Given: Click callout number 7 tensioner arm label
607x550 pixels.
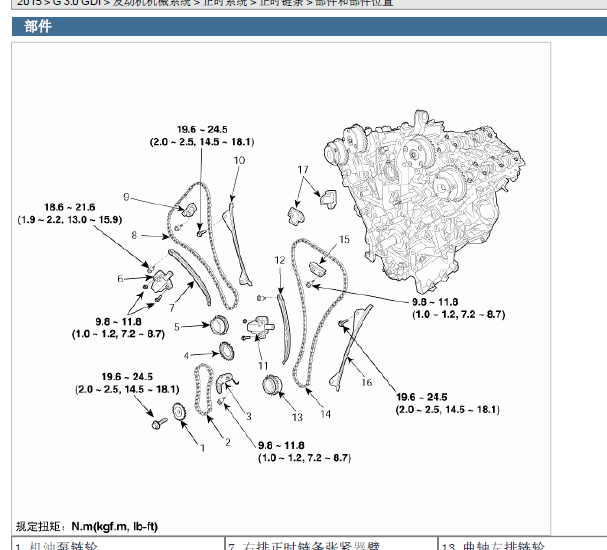Looking at the screenshot, I should point(172,296).
